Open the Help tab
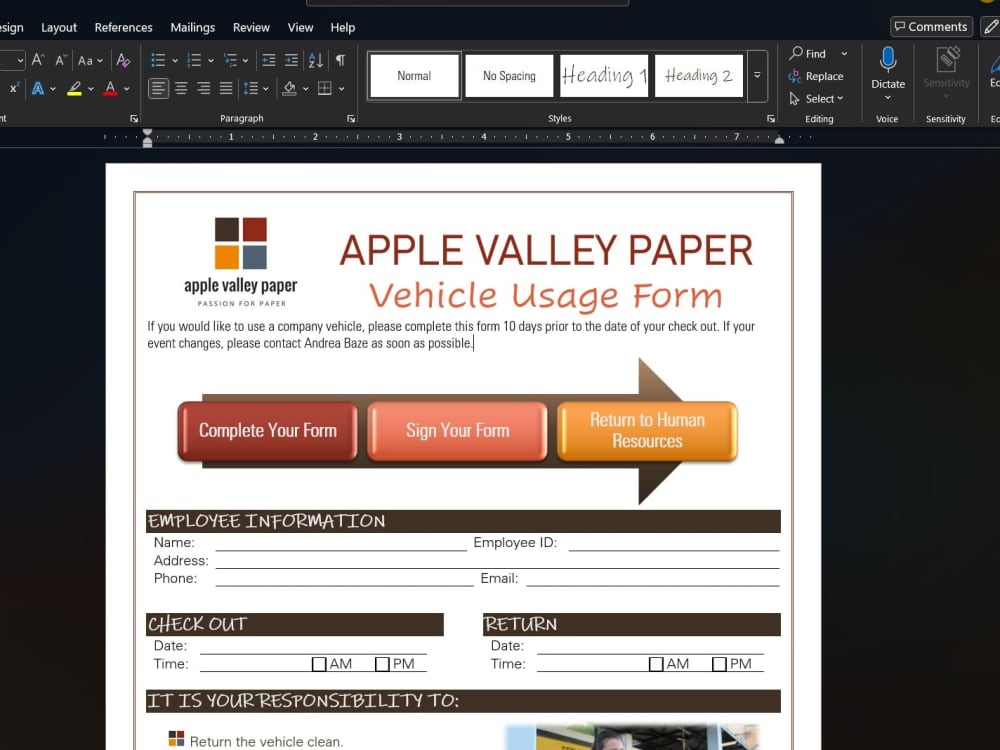The width and height of the screenshot is (1000, 750). click(x=342, y=27)
